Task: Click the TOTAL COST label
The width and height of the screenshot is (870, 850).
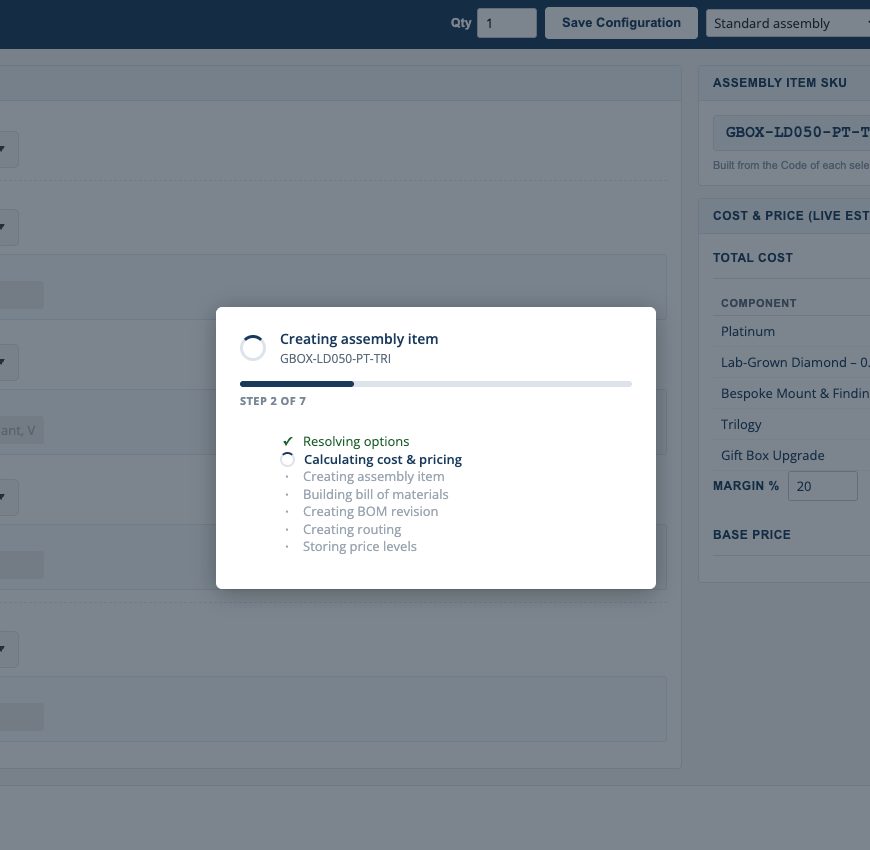Action: tap(752, 257)
